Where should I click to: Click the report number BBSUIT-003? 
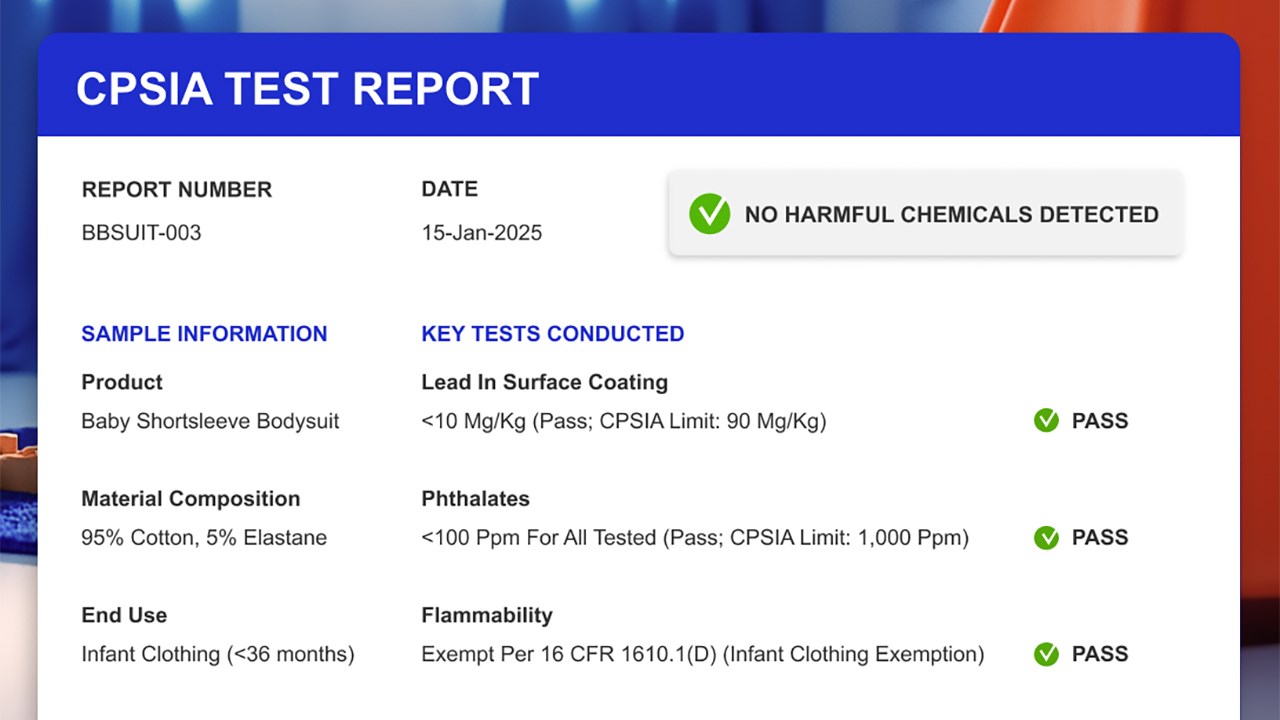pyautogui.click(x=141, y=233)
